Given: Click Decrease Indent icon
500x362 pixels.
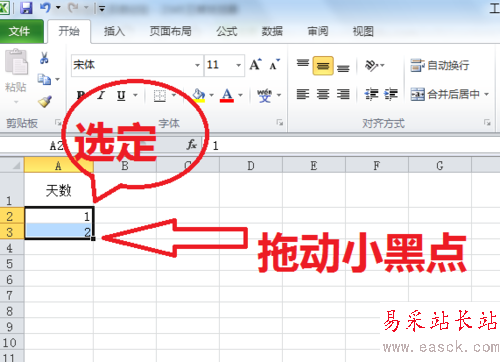Looking at the screenshot, I should [371, 94].
